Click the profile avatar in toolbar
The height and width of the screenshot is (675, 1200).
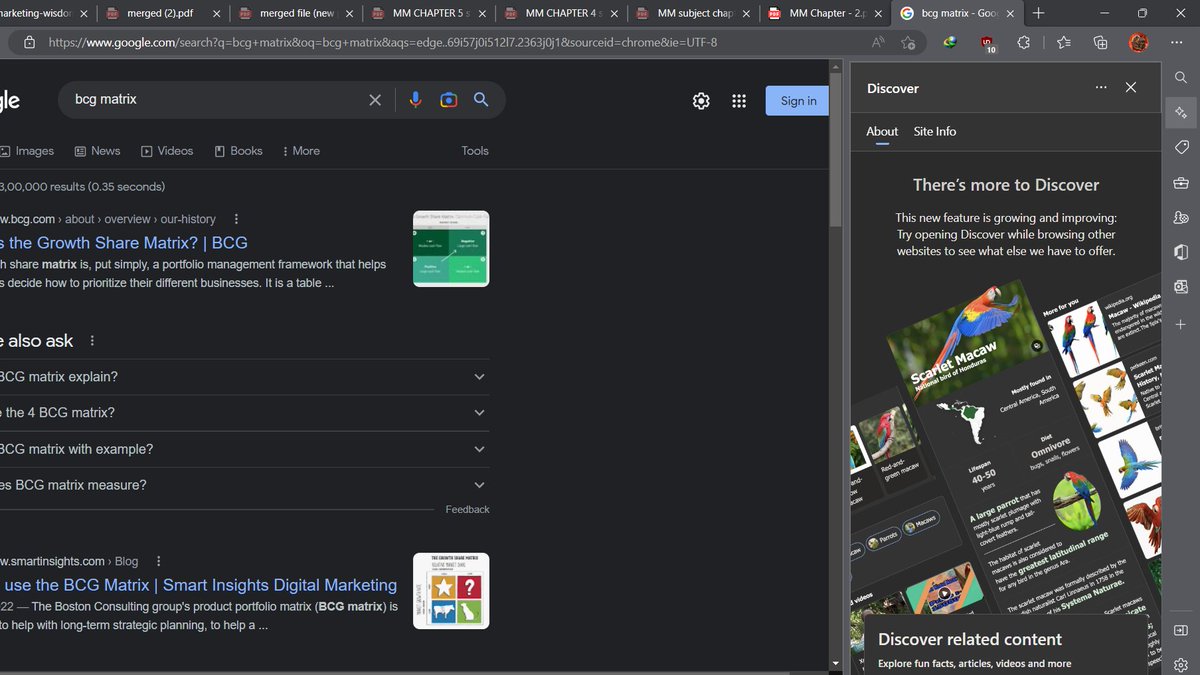point(1138,43)
